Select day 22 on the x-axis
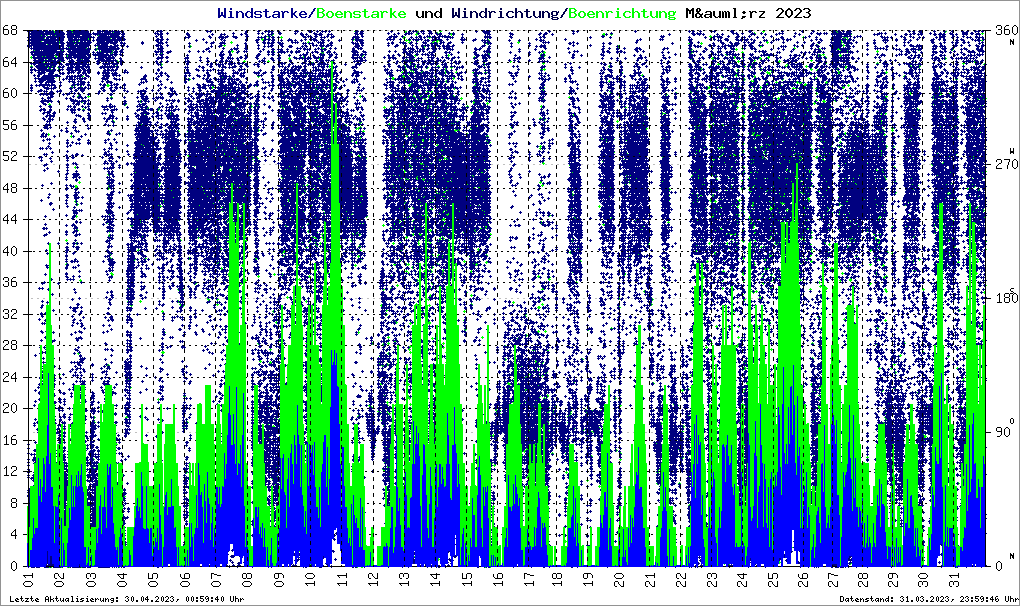1020x606 pixels. click(682, 580)
